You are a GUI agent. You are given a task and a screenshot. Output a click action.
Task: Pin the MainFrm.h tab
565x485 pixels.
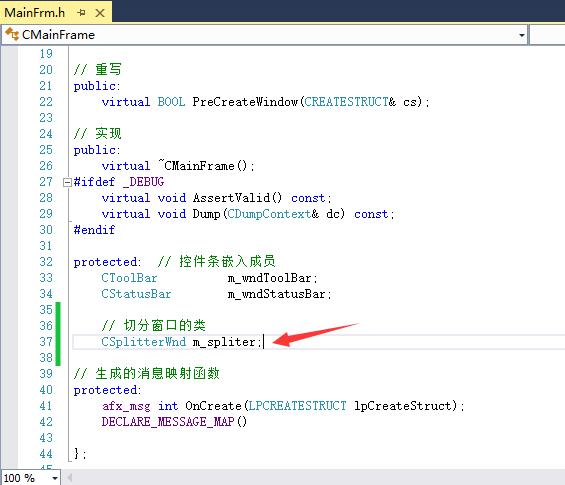pos(81,13)
